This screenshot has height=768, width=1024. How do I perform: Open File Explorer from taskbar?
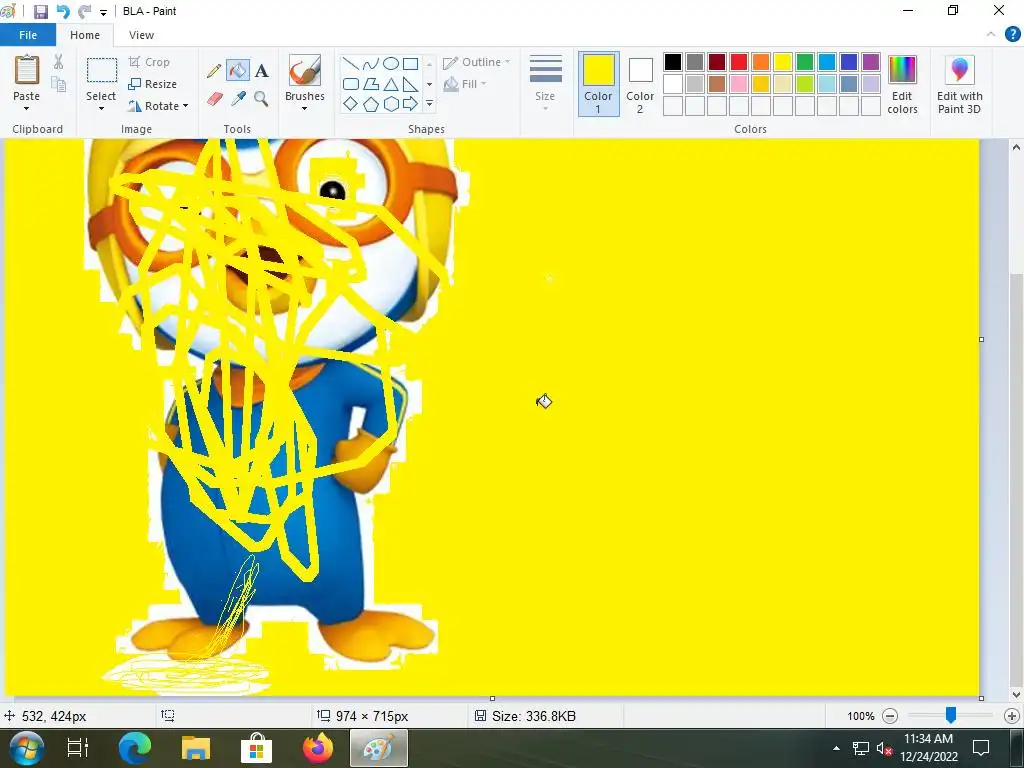[x=195, y=748]
